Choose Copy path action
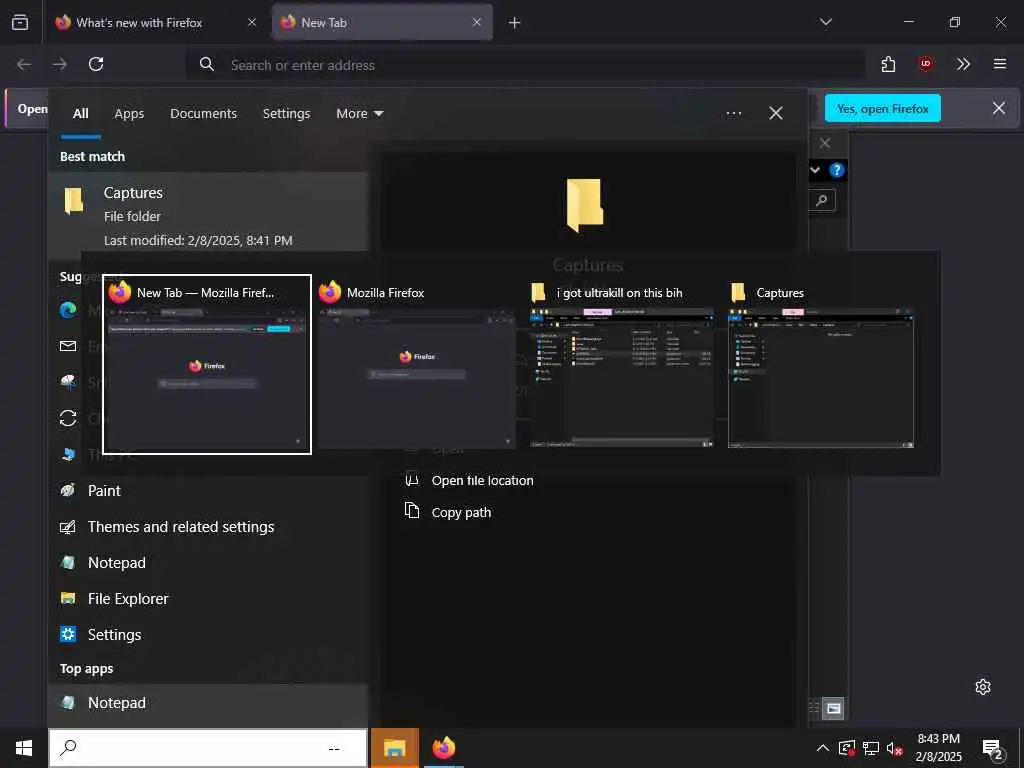Image resolution: width=1024 pixels, height=768 pixels. pyautogui.click(x=461, y=513)
